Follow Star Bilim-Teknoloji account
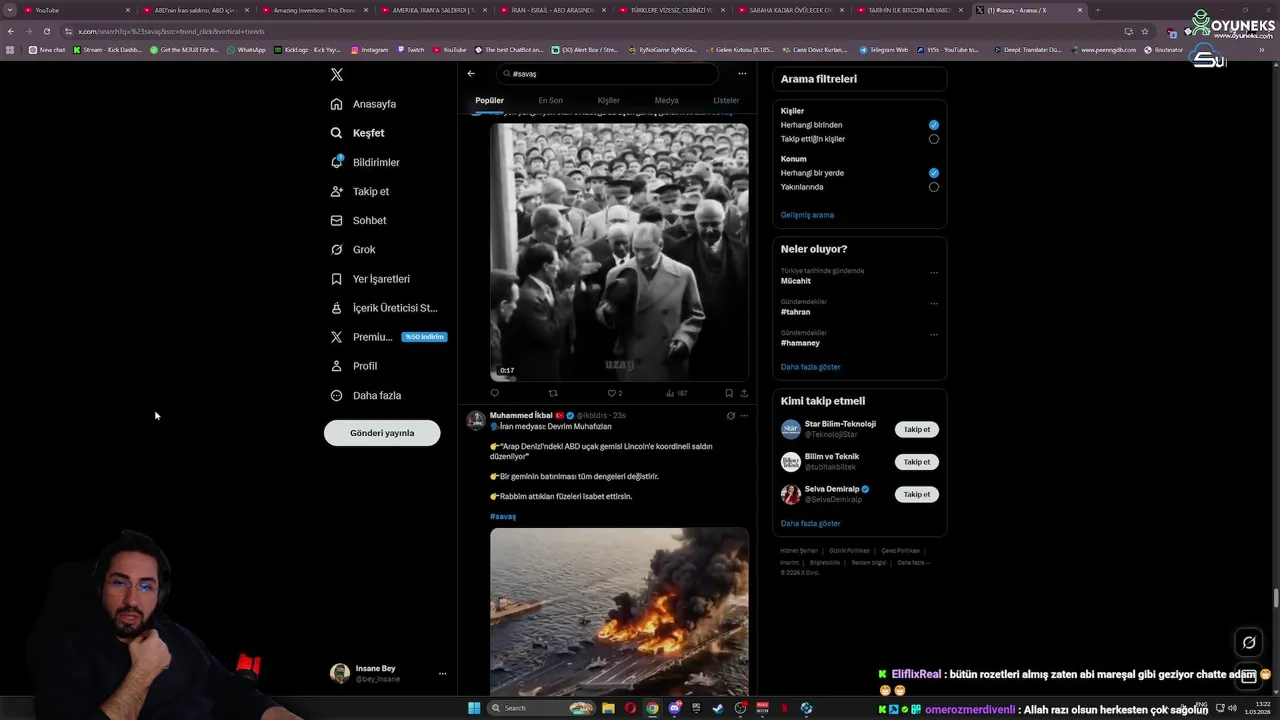The image size is (1280, 720). [916, 429]
